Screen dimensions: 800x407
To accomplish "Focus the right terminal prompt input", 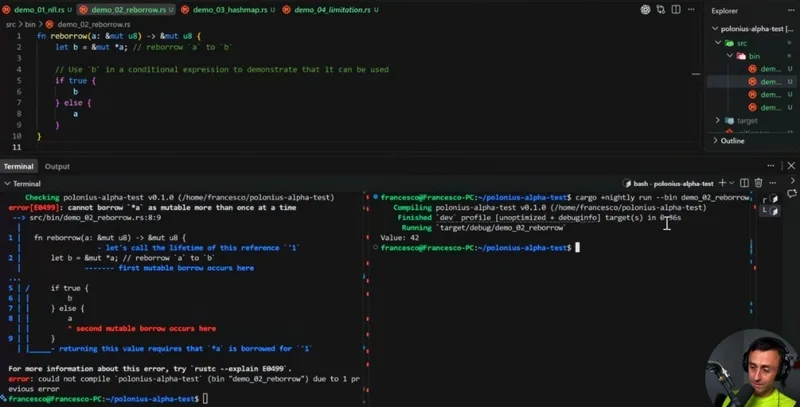I will [x=578, y=247].
